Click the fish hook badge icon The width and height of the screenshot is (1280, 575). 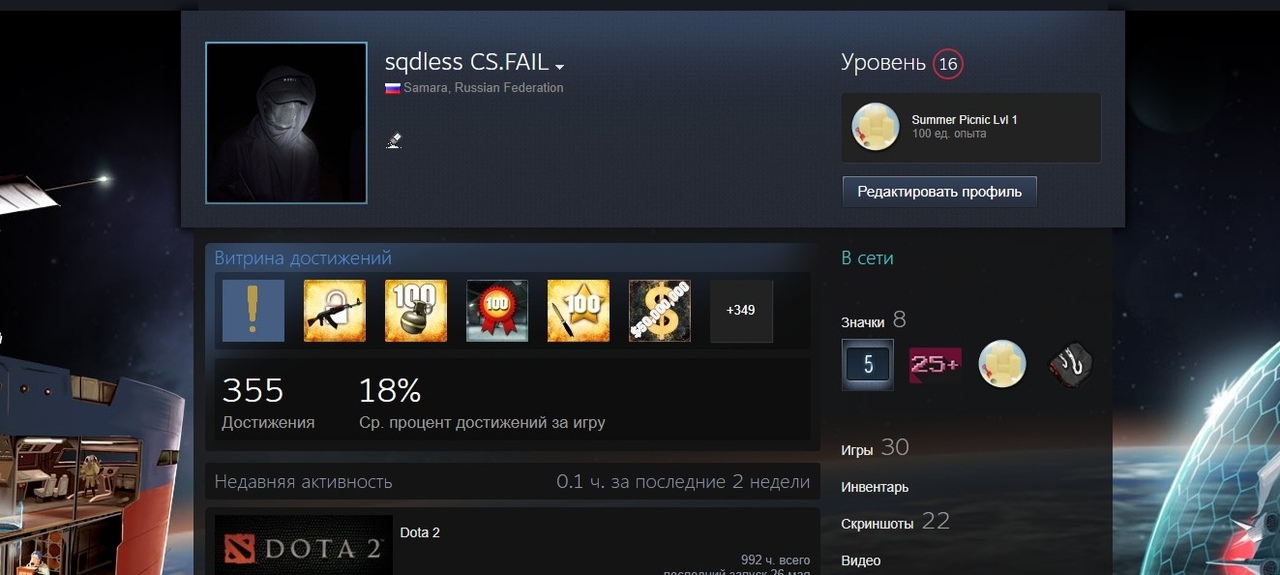(1070, 365)
